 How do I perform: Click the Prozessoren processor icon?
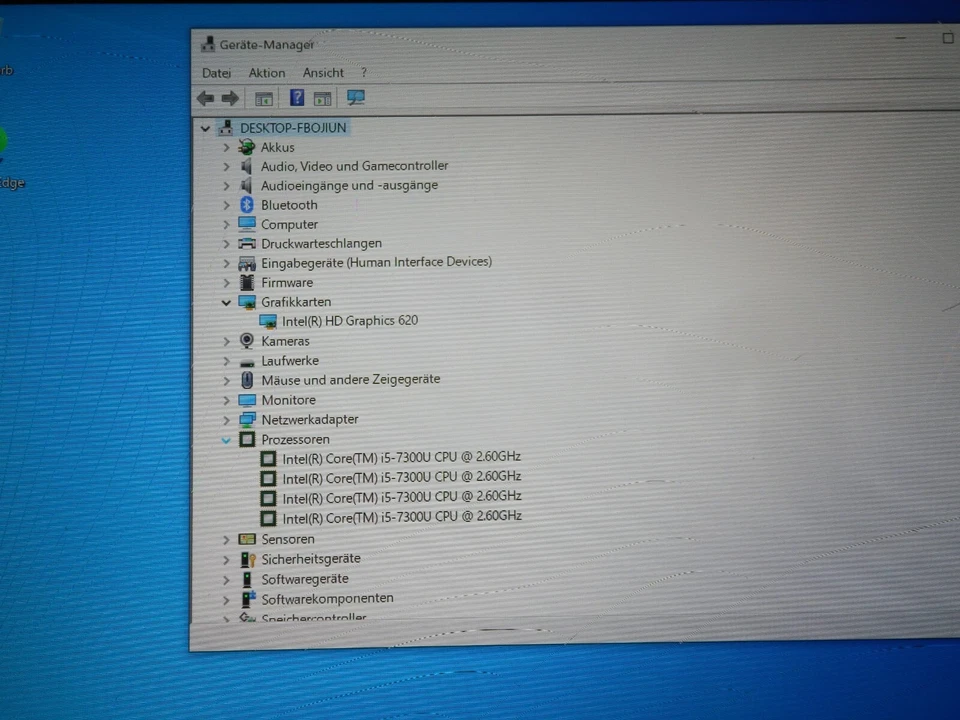pyautogui.click(x=247, y=439)
